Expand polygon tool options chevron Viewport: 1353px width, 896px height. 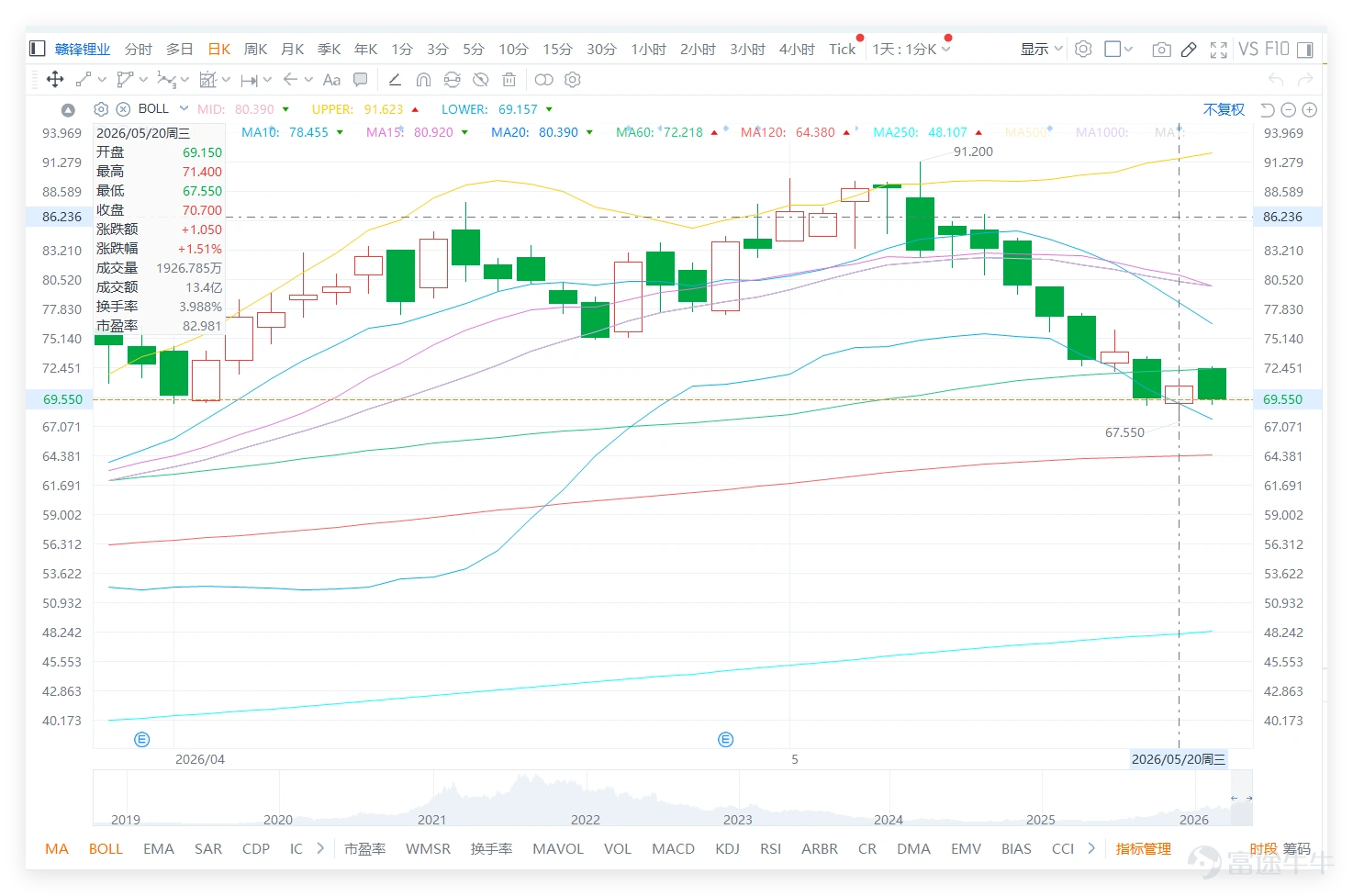coord(143,80)
